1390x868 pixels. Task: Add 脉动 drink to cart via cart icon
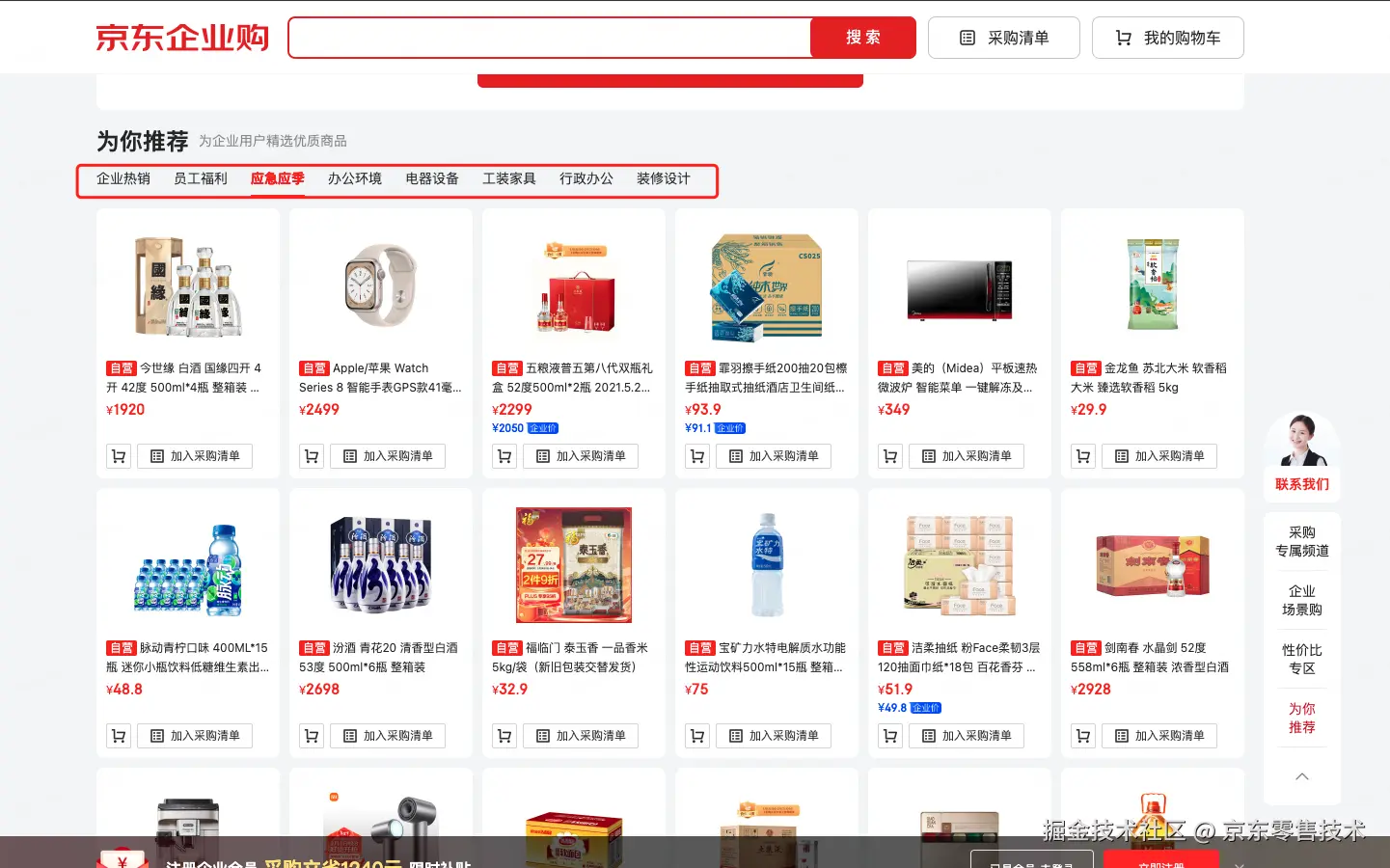click(x=119, y=736)
